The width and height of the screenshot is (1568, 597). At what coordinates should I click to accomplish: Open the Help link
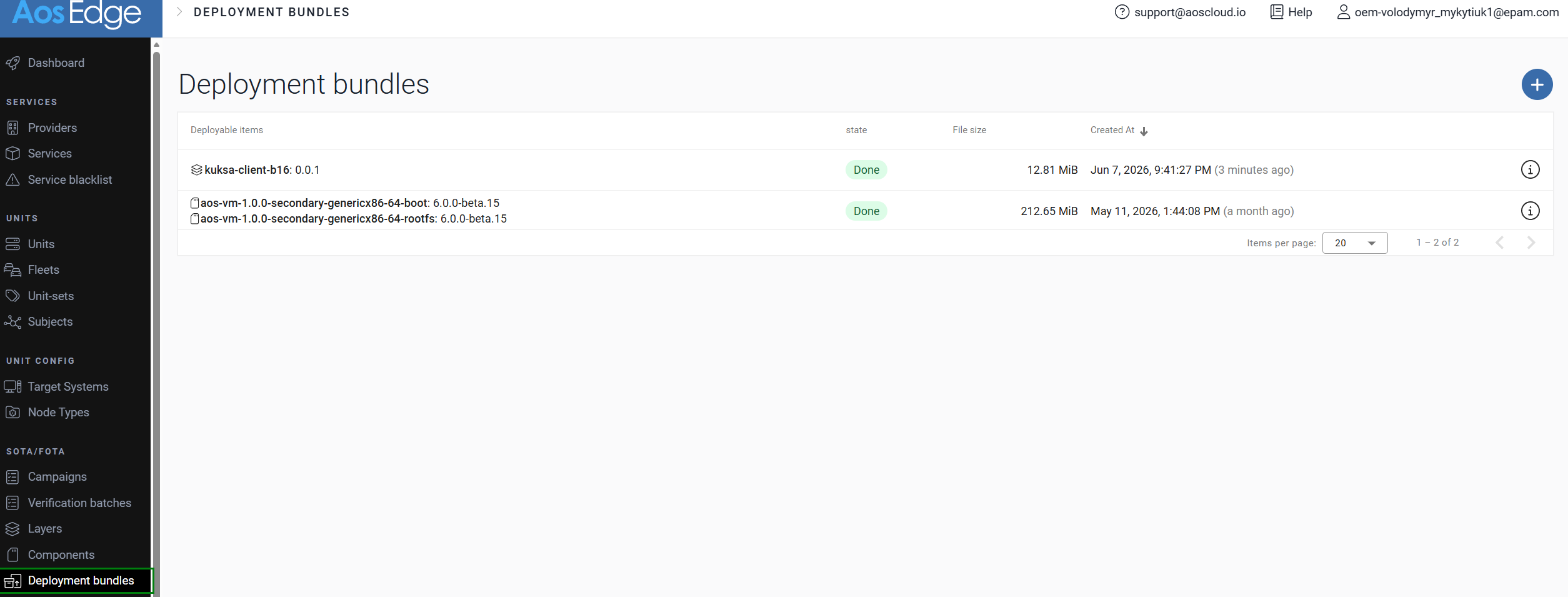pyautogui.click(x=1300, y=12)
